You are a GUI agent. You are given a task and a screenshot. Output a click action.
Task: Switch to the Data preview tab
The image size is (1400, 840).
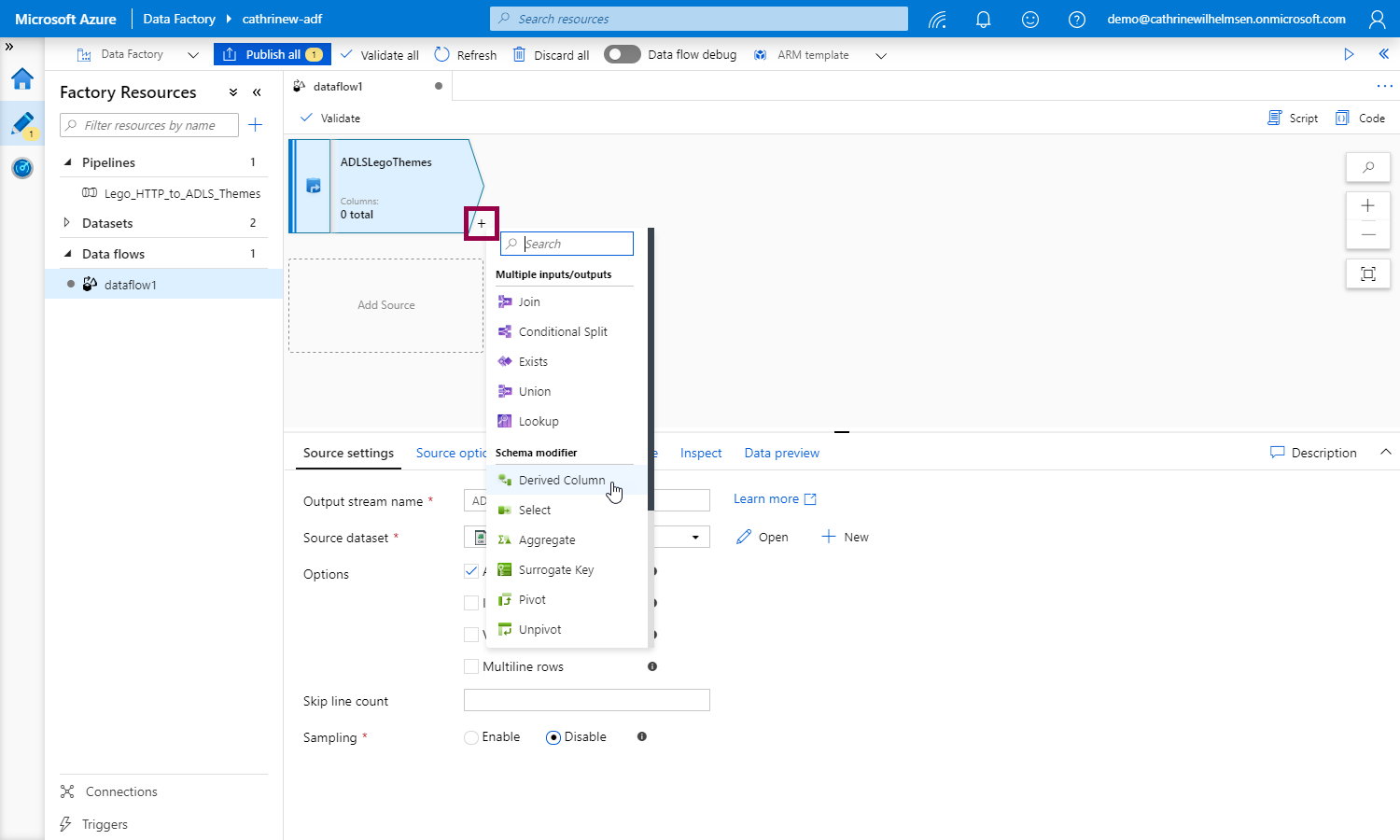click(781, 453)
